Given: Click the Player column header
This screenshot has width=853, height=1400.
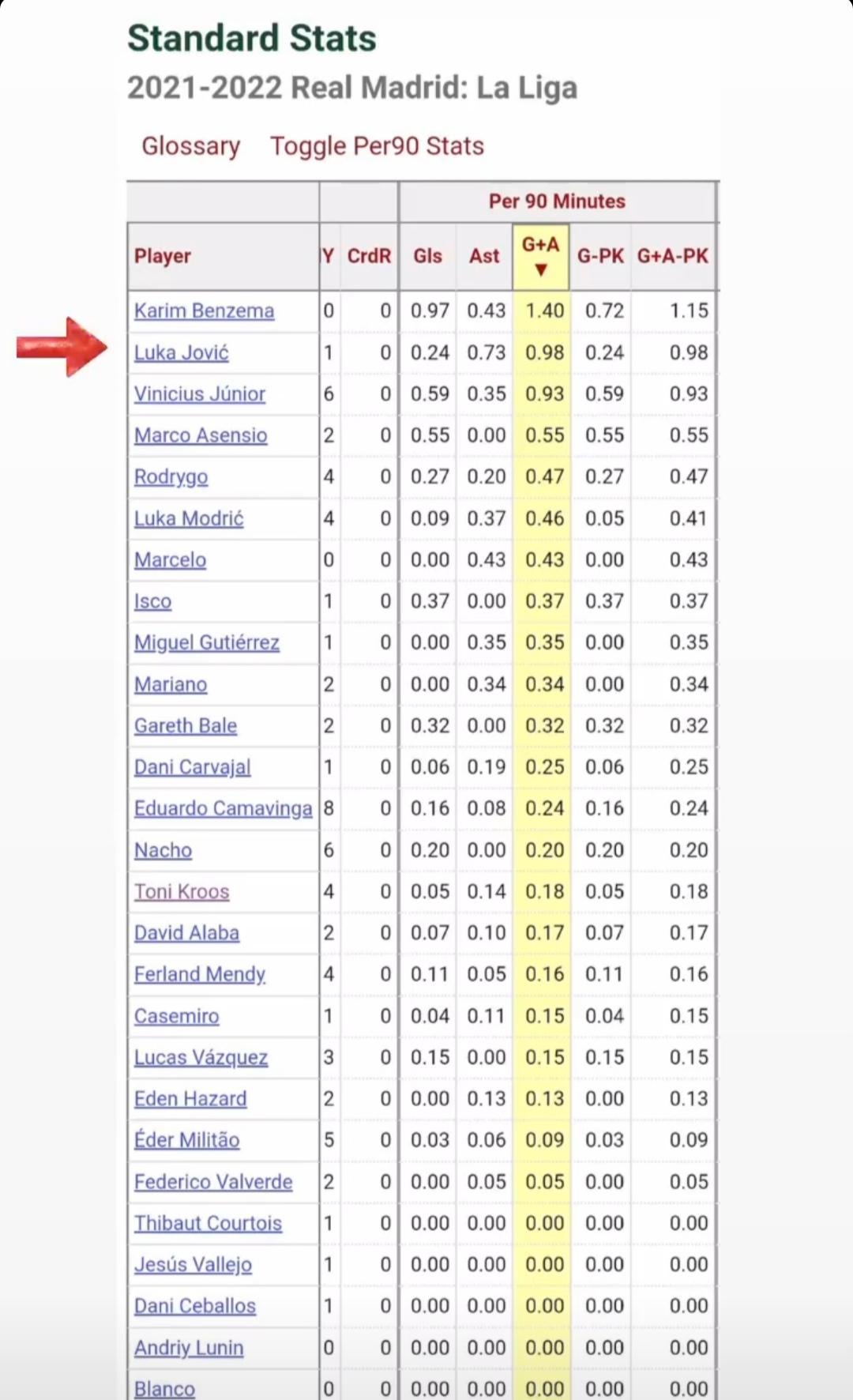Looking at the screenshot, I should coord(163,256).
